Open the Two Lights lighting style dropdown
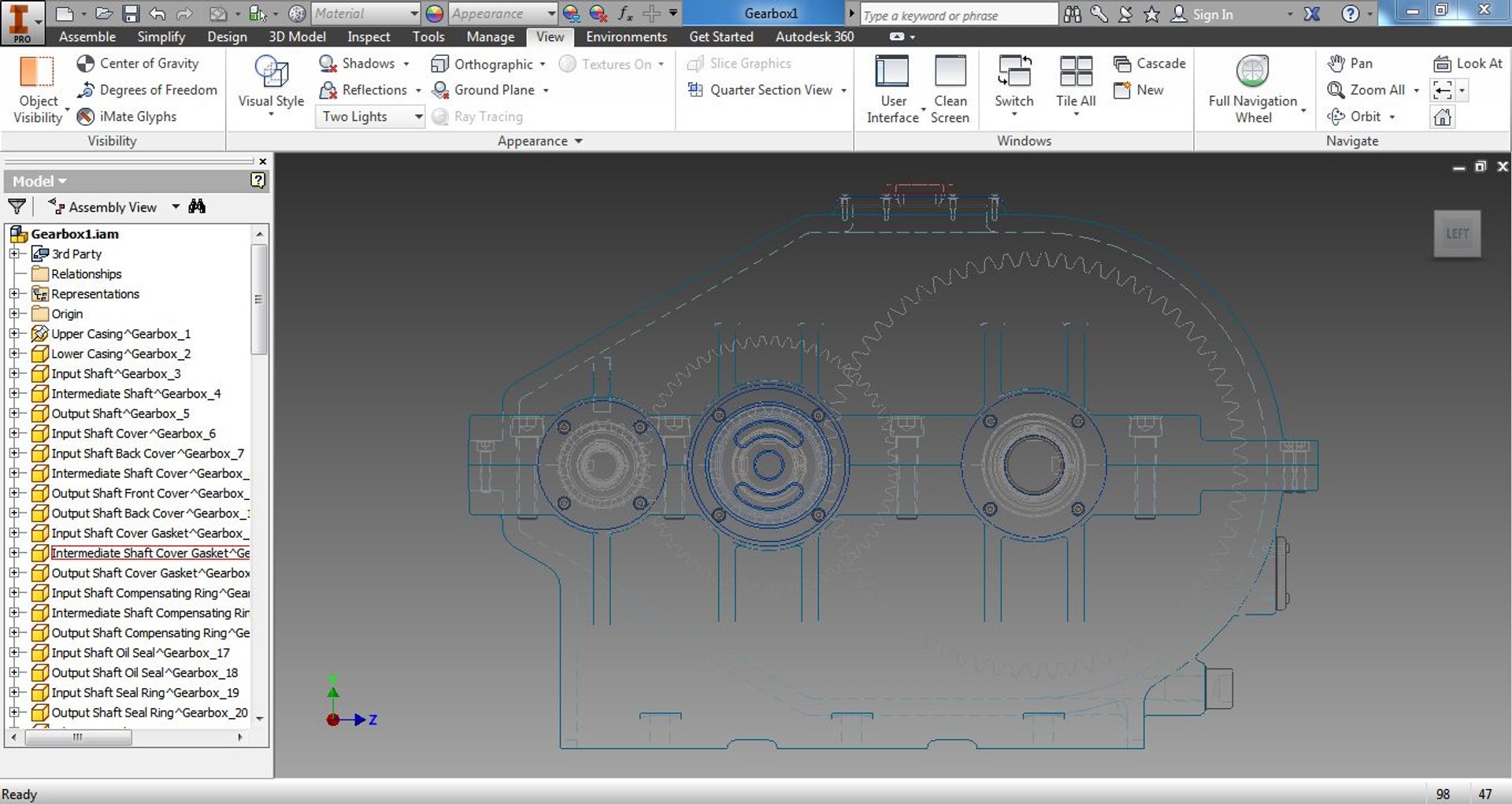Image resolution: width=1512 pixels, height=804 pixels. tap(371, 117)
